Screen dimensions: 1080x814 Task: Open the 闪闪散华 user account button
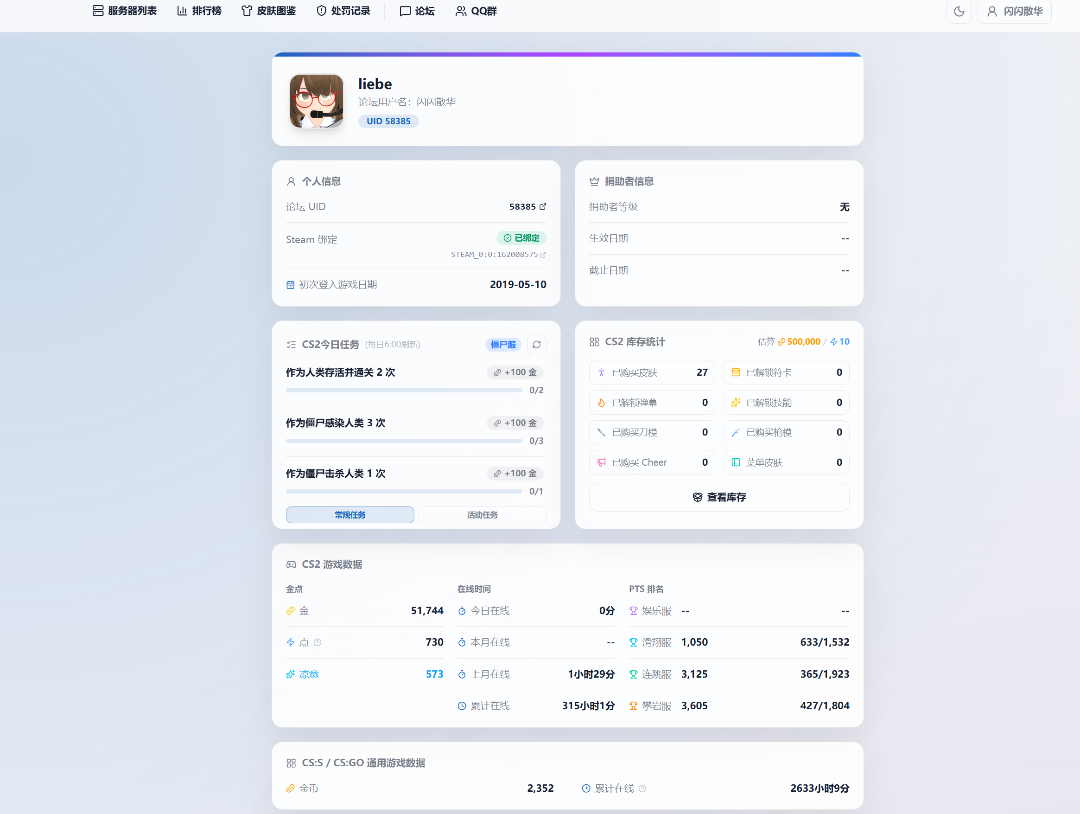(x=1014, y=11)
